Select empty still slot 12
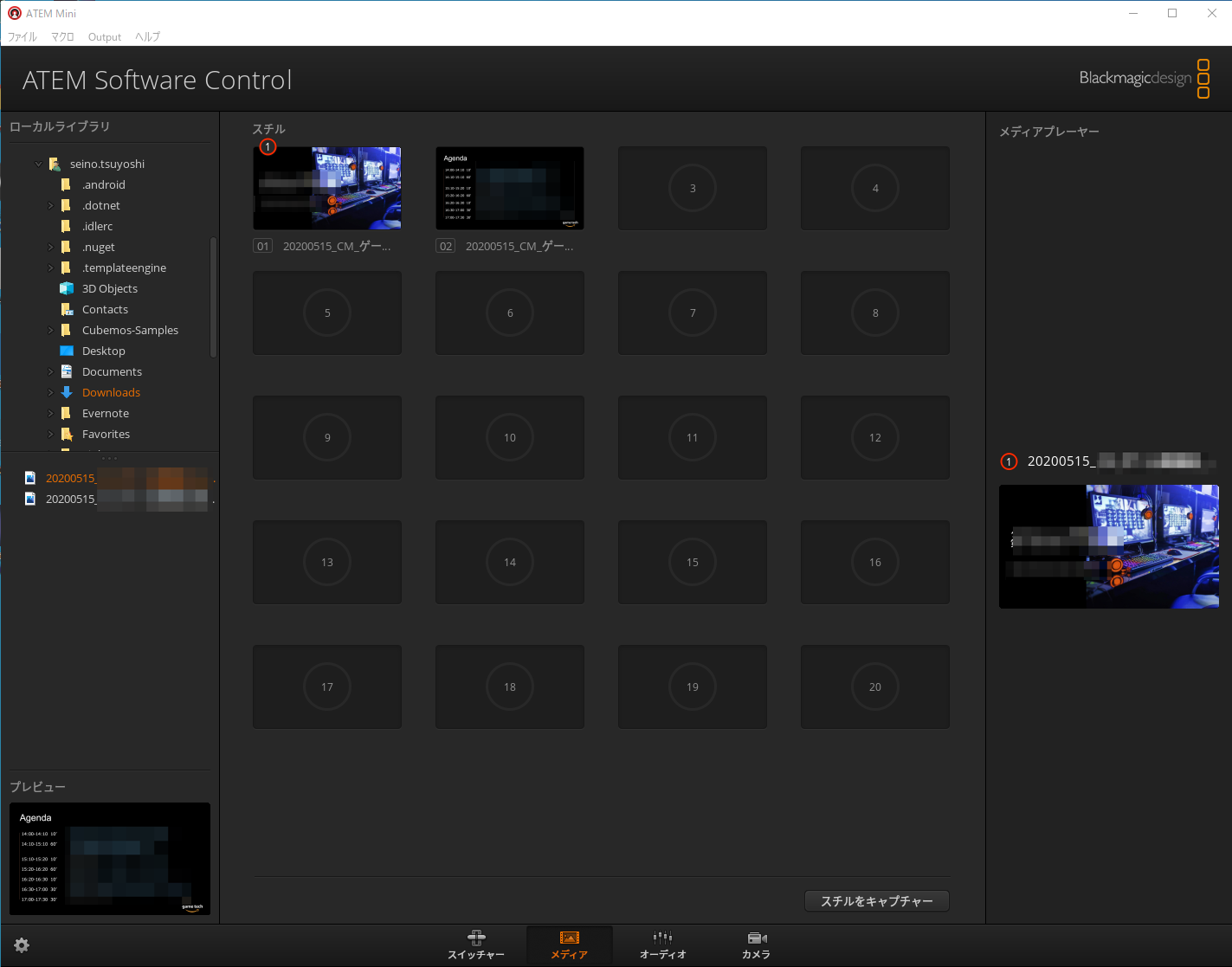The image size is (1232, 967). click(x=875, y=437)
